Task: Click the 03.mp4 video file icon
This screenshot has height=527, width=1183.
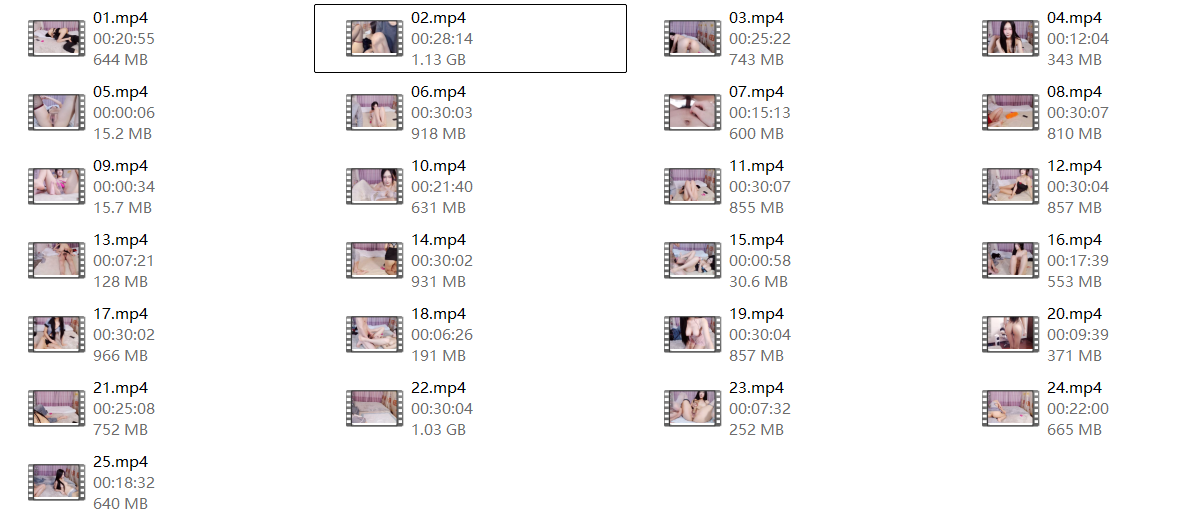Action: coord(693,38)
